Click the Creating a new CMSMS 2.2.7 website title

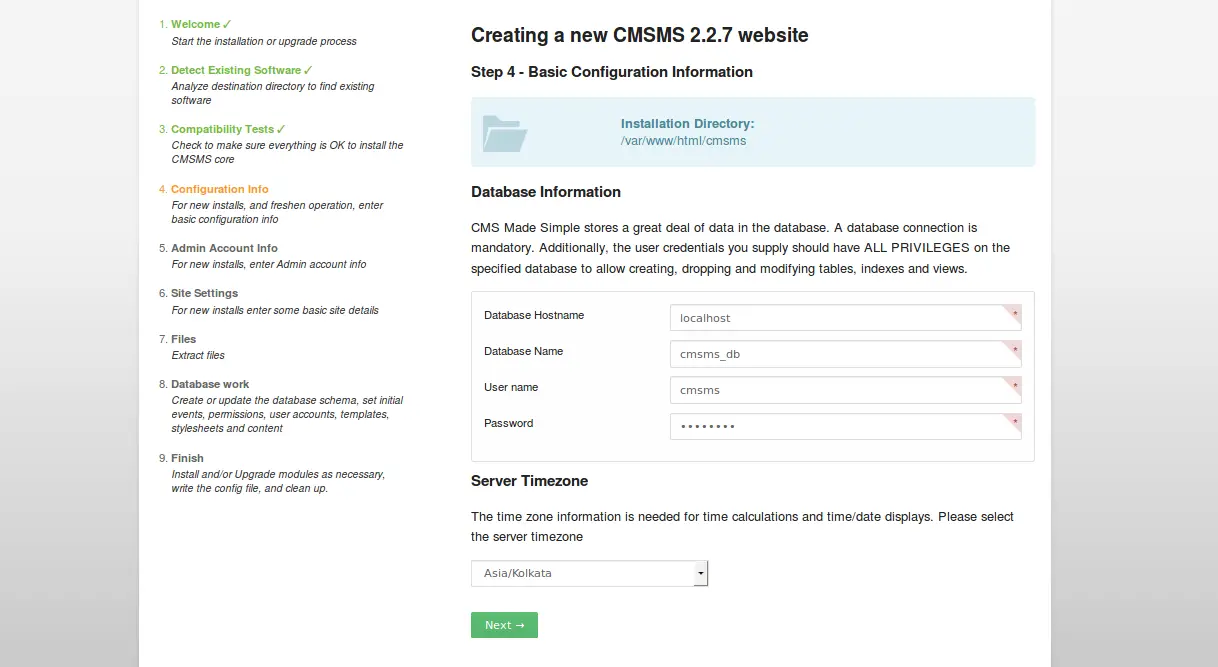[640, 35]
